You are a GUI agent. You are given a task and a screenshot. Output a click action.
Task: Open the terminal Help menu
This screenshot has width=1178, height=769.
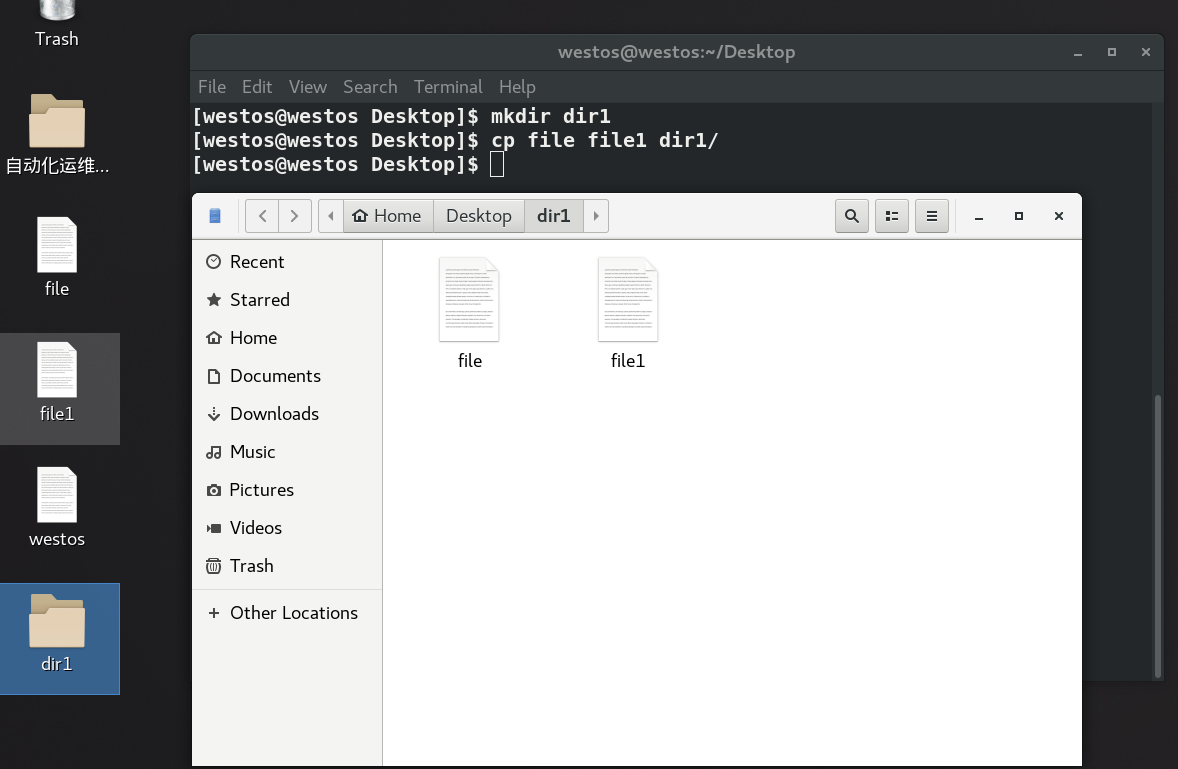[518, 87]
